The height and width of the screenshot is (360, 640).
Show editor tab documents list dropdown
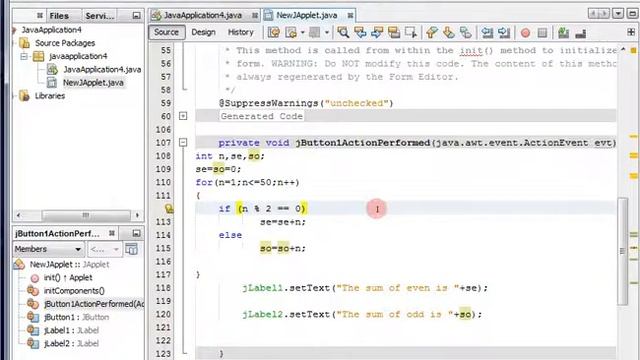618,13
